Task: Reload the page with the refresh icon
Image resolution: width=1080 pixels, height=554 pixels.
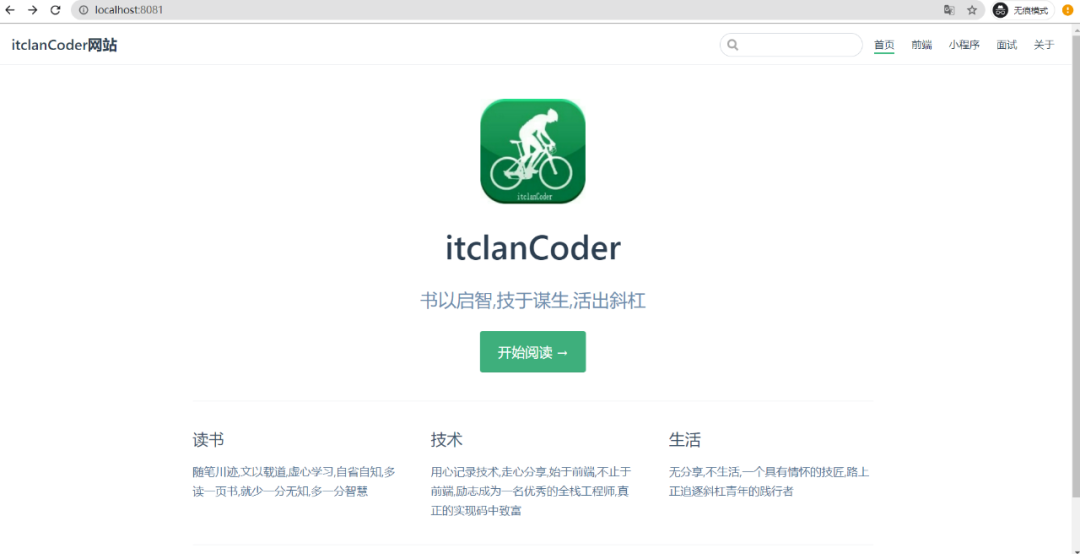Action: 56,10
